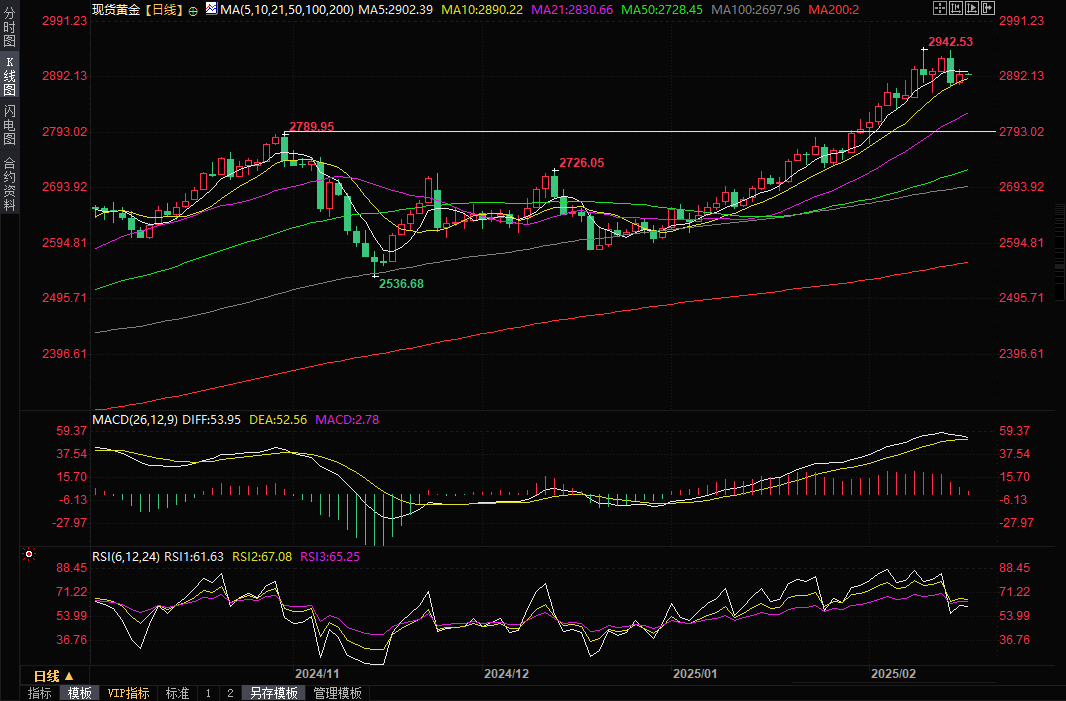Click the red alert icon left of RSI panel
Image resolution: width=1066 pixels, height=701 pixels.
pyautogui.click(x=29, y=553)
